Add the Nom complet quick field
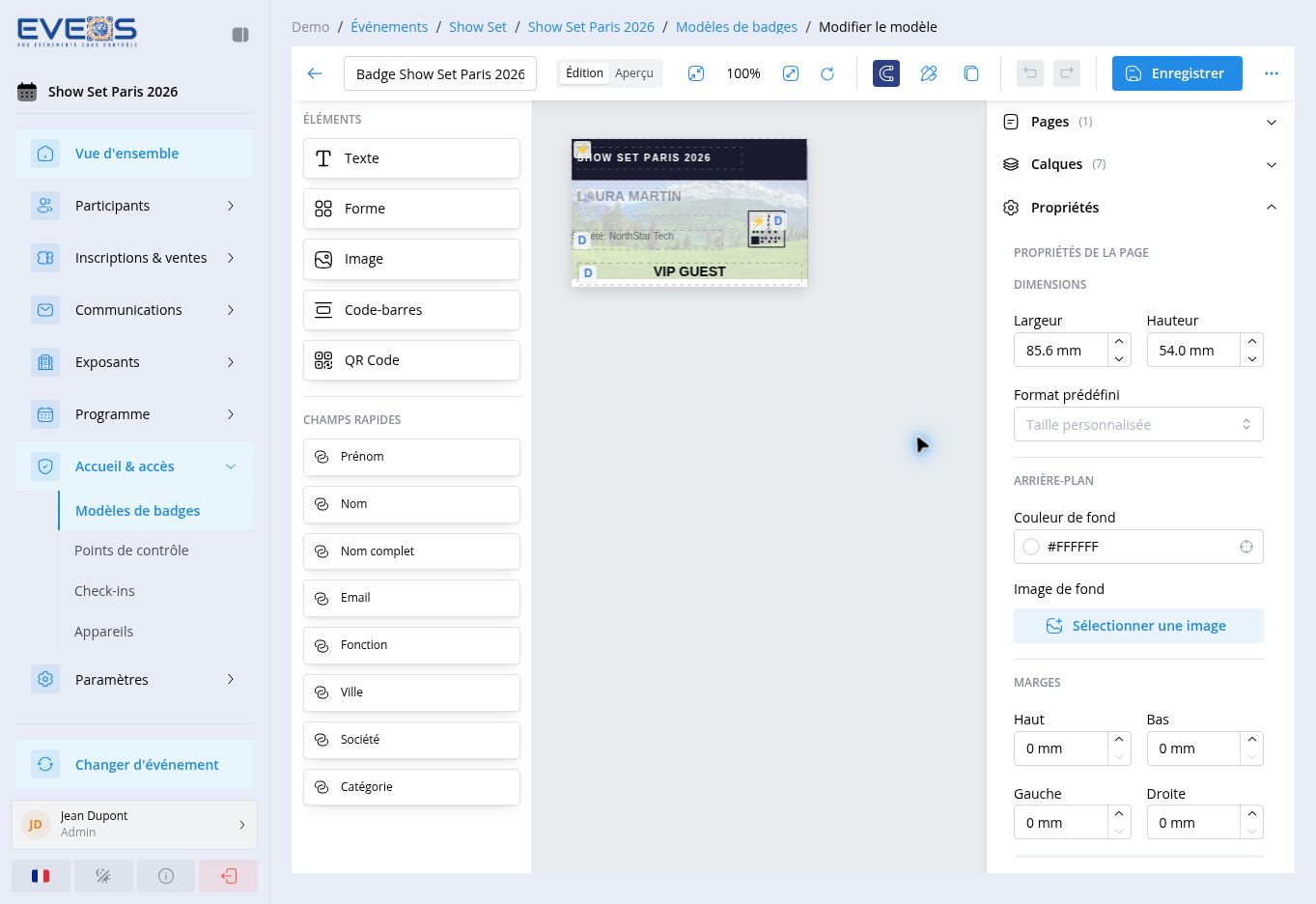The image size is (1316, 904). click(411, 551)
